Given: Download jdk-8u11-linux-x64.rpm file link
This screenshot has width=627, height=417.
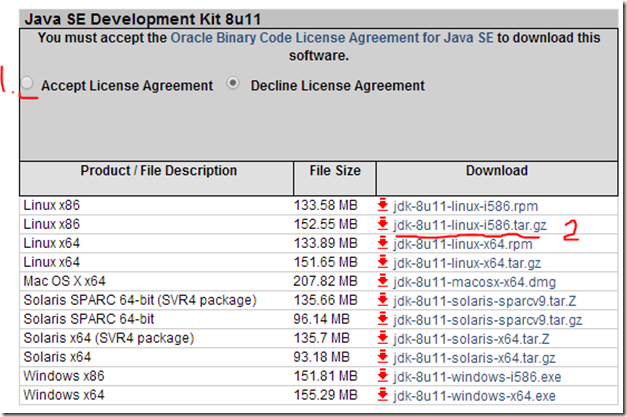Looking at the screenshot, I should [x=462, y=242].
